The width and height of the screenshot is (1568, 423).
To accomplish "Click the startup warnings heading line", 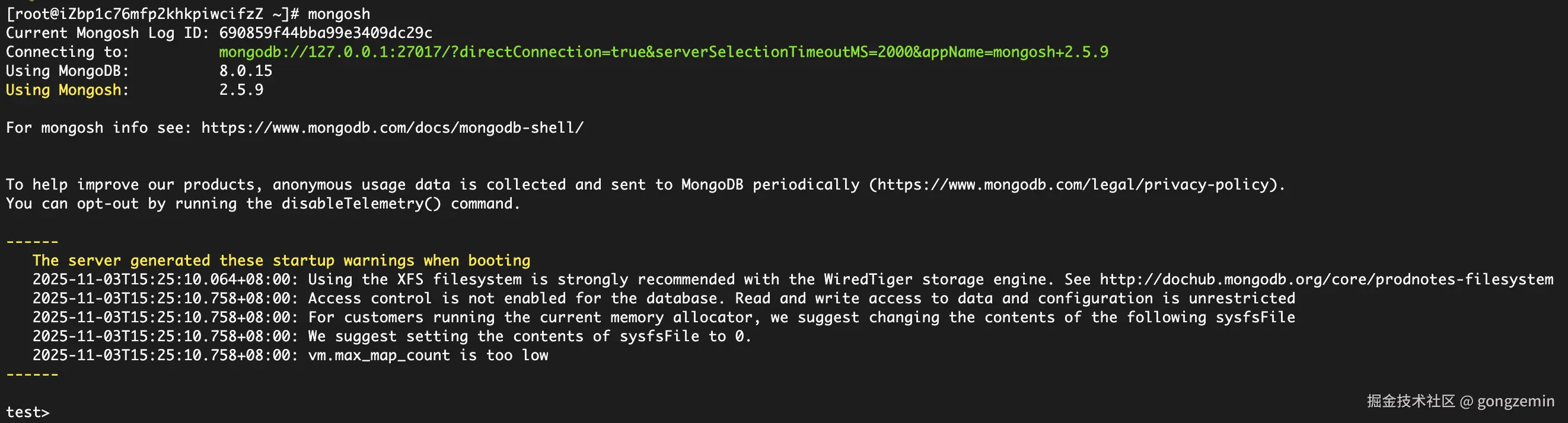I will [x=281, y=261].
